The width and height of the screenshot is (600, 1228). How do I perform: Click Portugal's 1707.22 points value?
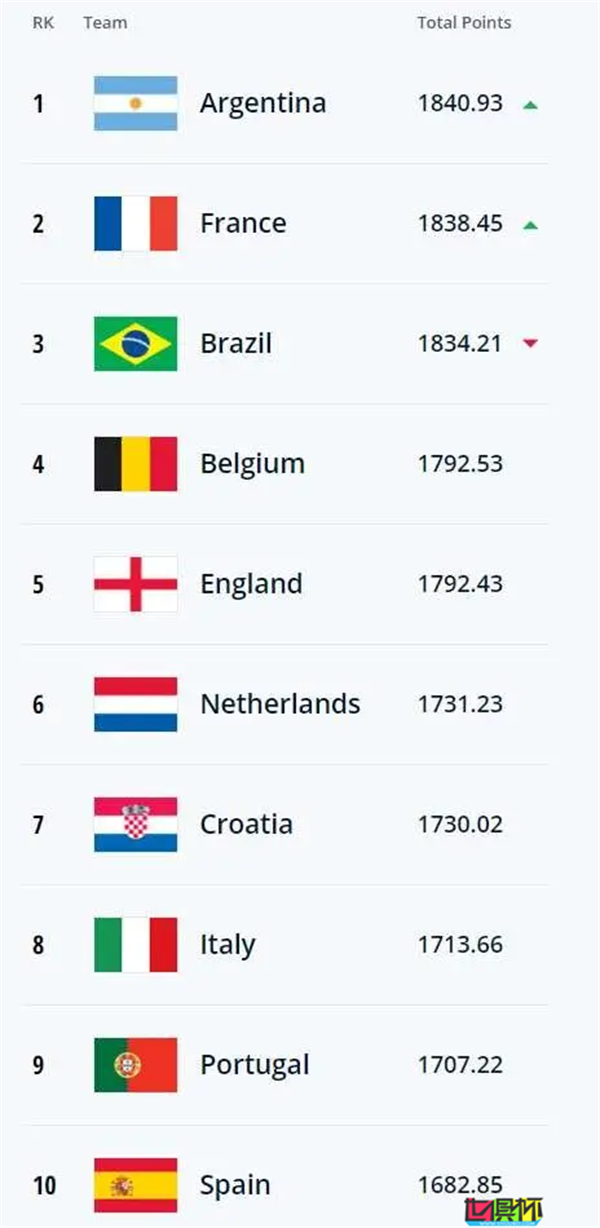point(460,1065)
